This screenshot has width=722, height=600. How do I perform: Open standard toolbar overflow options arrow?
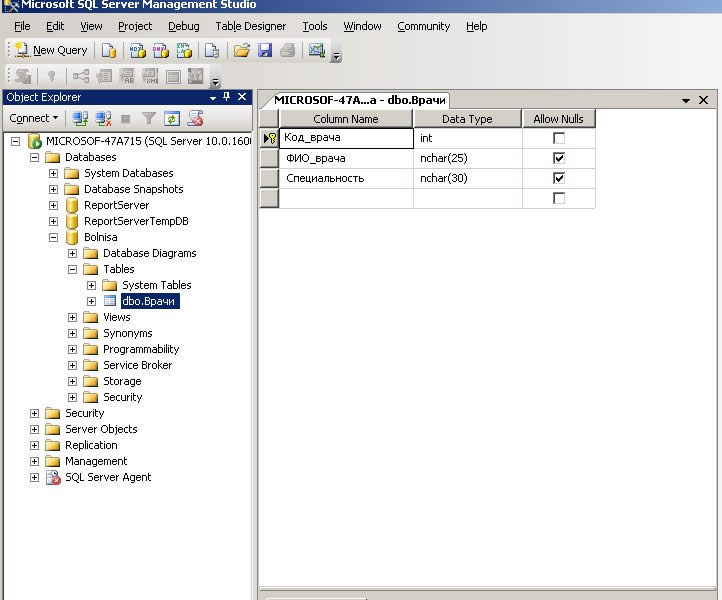tap(337, 57)
